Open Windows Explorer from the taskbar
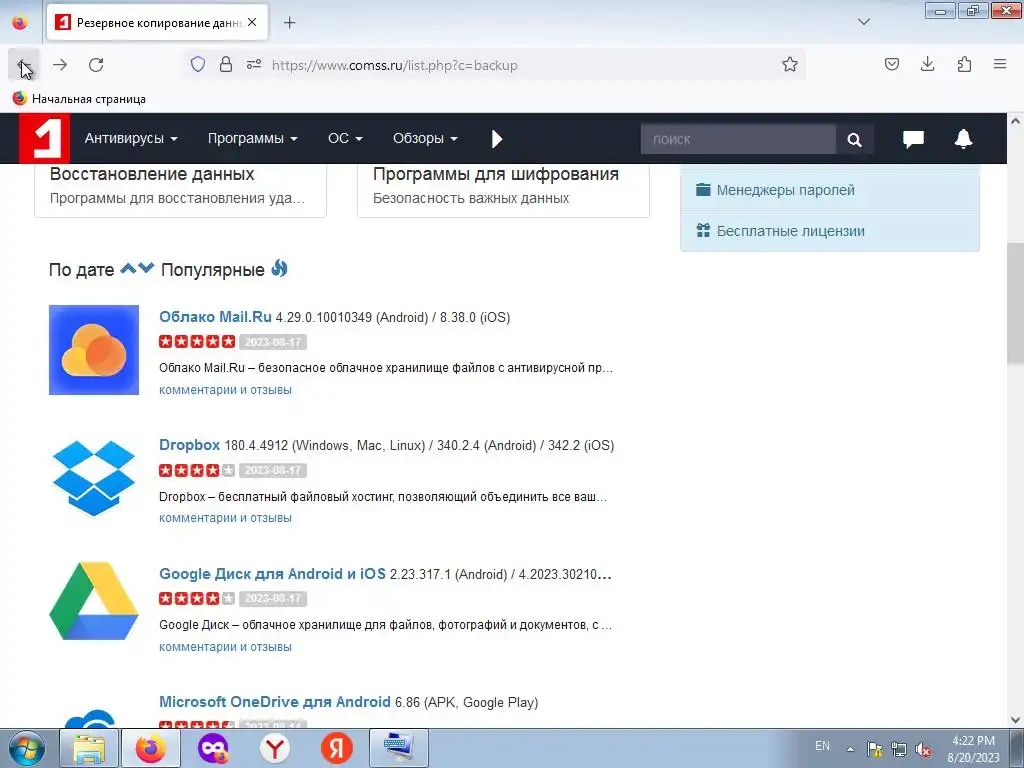 pyautogui.click(x=89, y=748)
